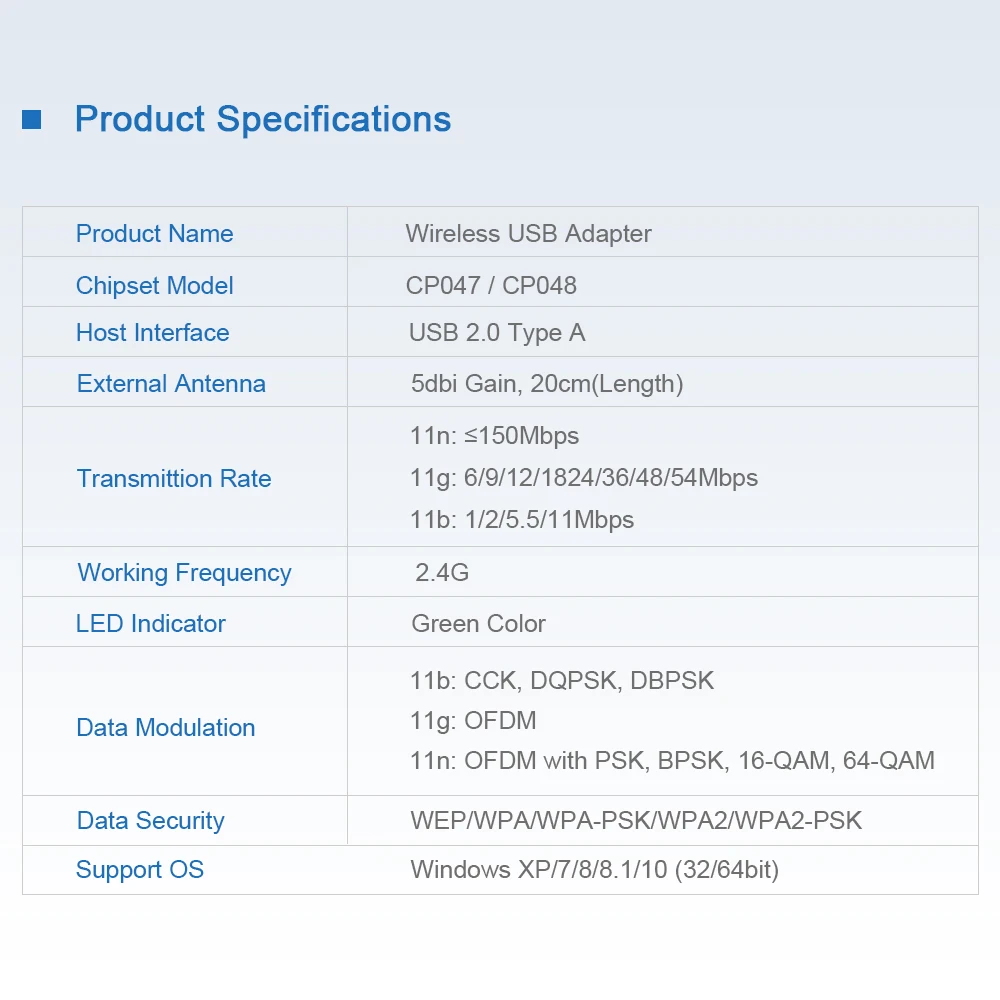Viewport: 1000px width, 1000px height.
Task: Click the Chipset Model label
Action: point(154,286)
